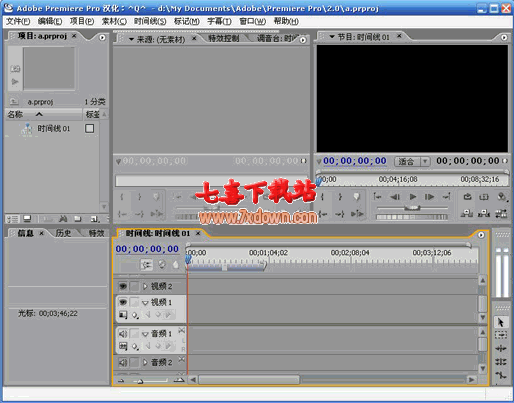This screenshot has width=514, height=403.
Task: Switch to the 特效 tab
Action: (x=96, y=233)
